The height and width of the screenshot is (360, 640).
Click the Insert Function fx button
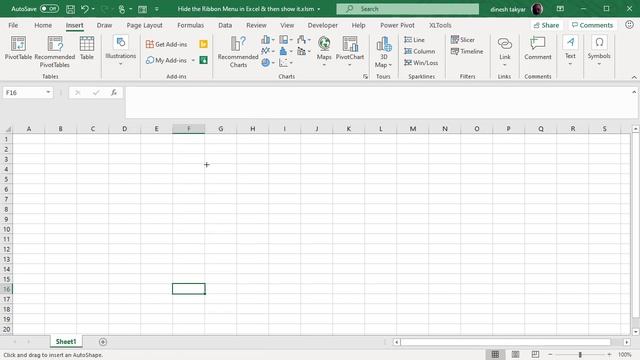114,93
